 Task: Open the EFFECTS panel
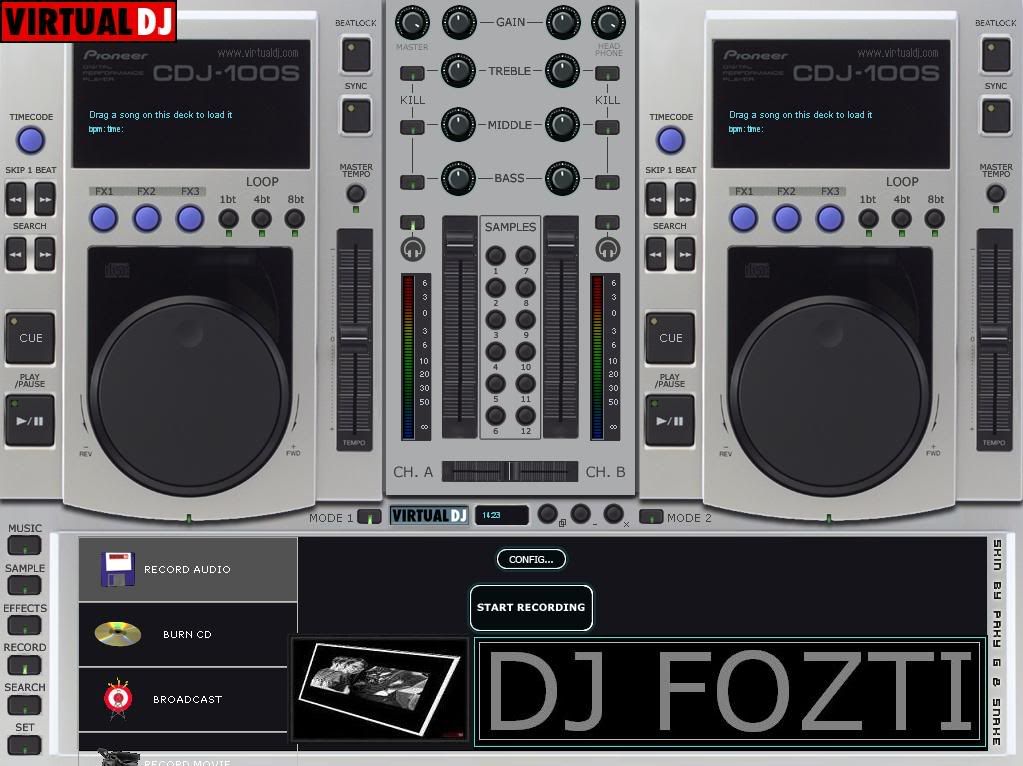click(x=24, y=625)
